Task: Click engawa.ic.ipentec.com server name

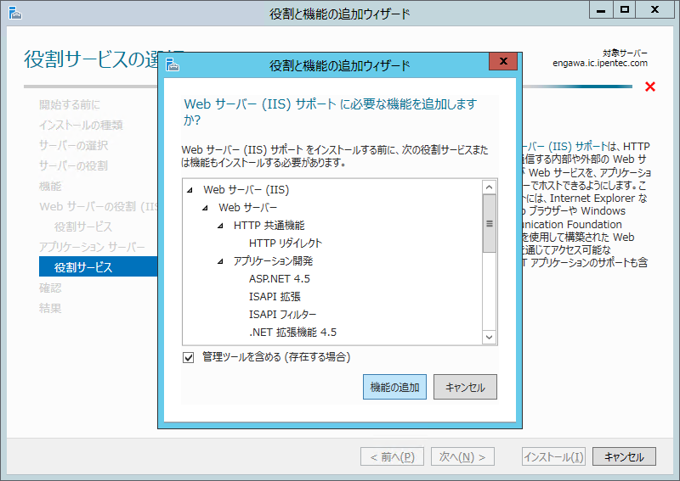Action: tap(600, 63)
